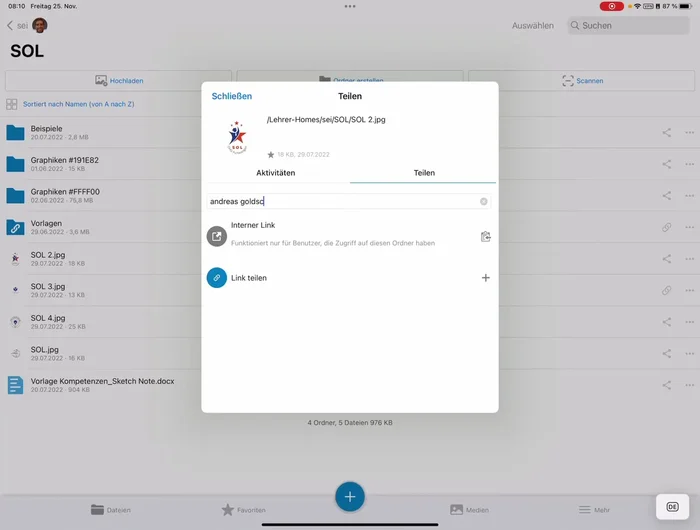Open the Favoriten tab in bottom bar

click(x=243, y=510)
